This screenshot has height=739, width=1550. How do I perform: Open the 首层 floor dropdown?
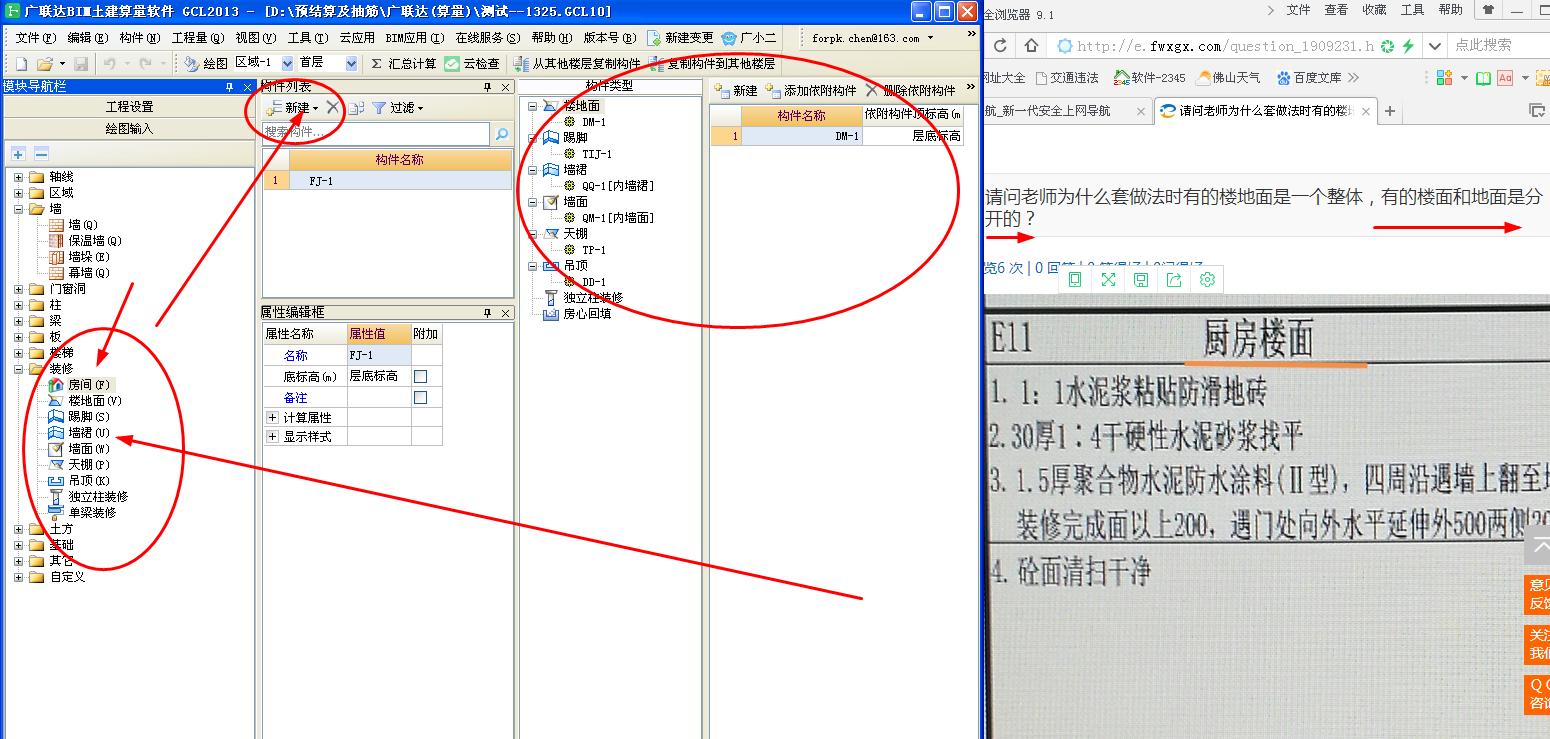[351, 63]
